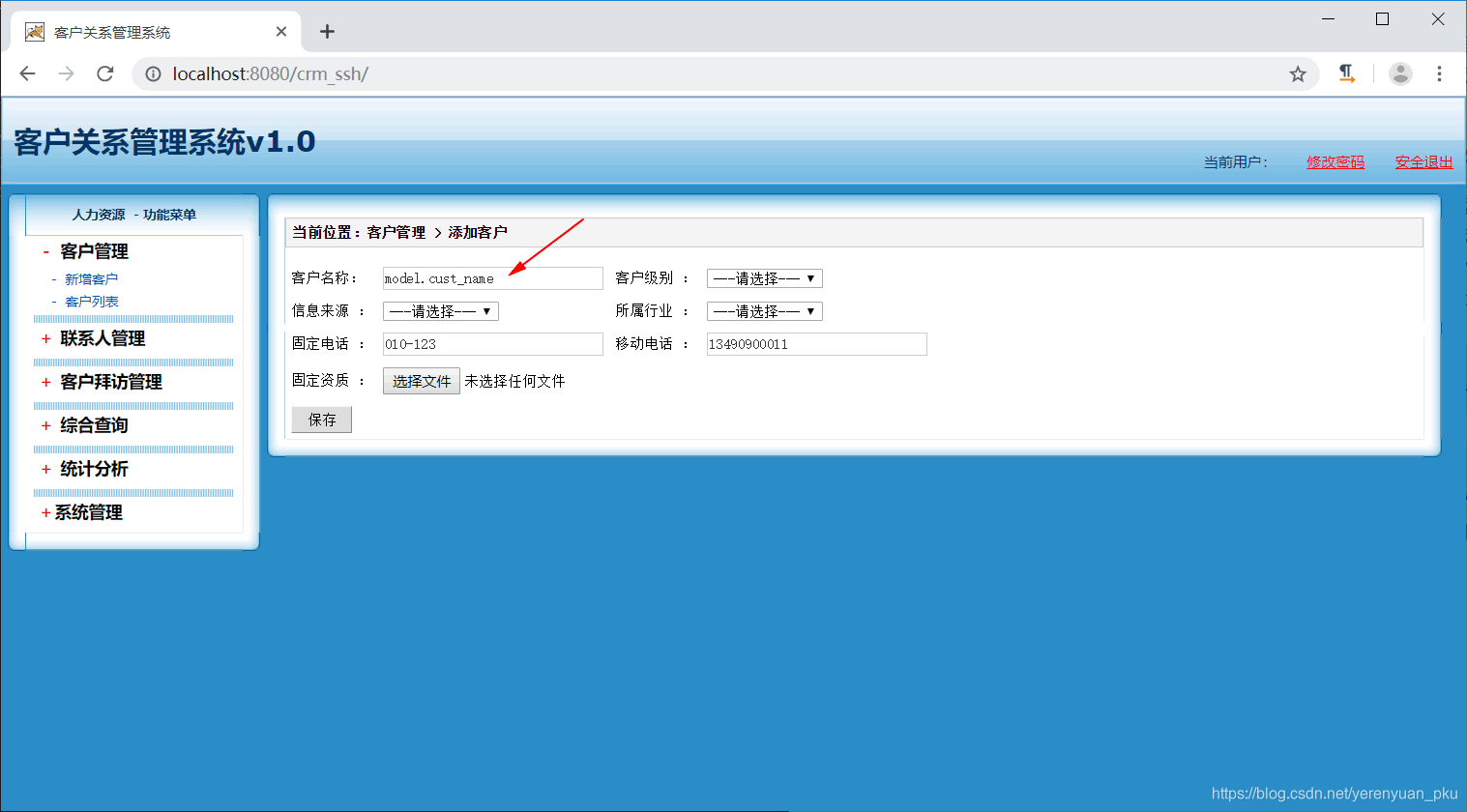Open Chrome three-dot menu
Image resolution: width=1467 pixels, height=812 pixels.
(1439, 73)
